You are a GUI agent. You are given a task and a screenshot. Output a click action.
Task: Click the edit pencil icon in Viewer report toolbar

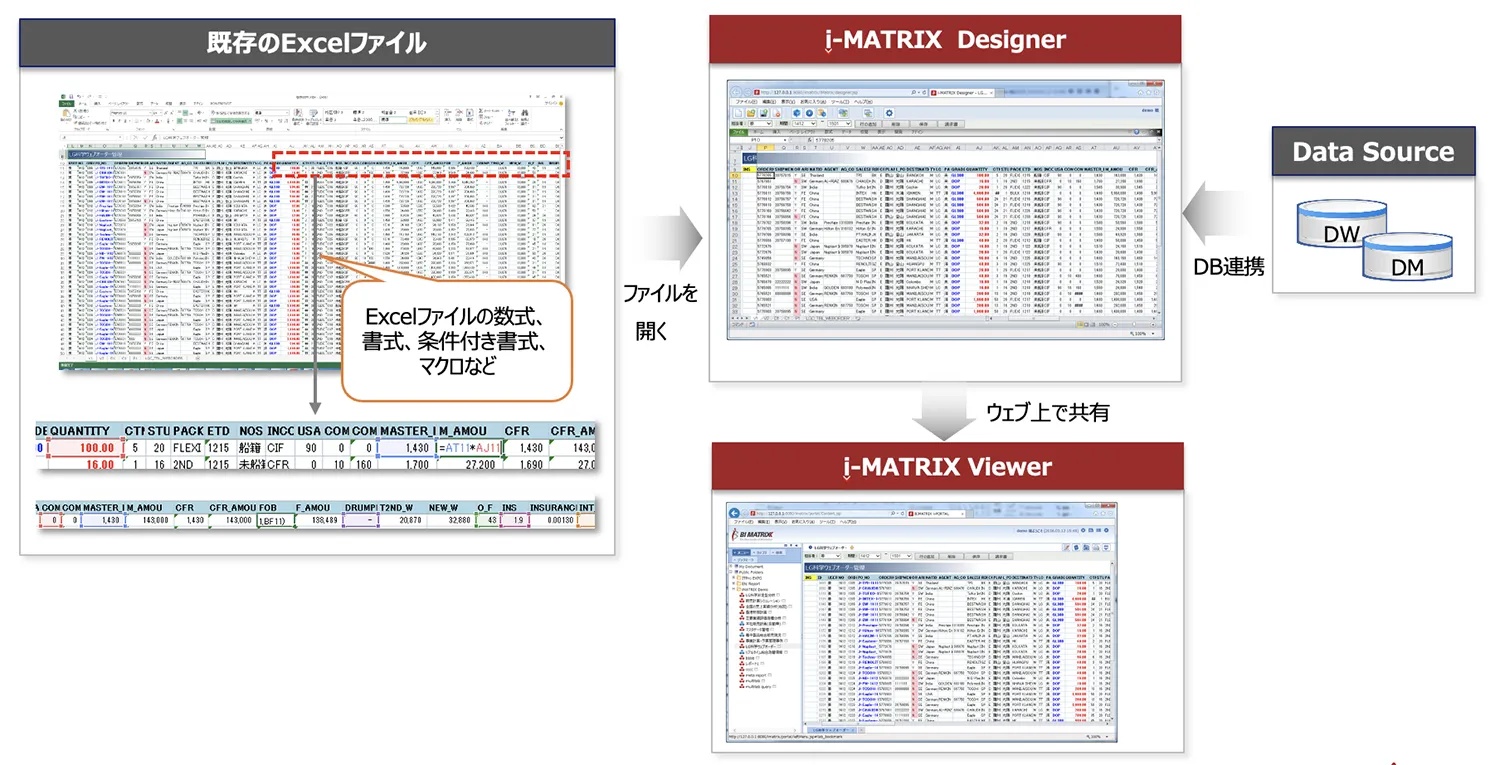[x=1067, y=547]
